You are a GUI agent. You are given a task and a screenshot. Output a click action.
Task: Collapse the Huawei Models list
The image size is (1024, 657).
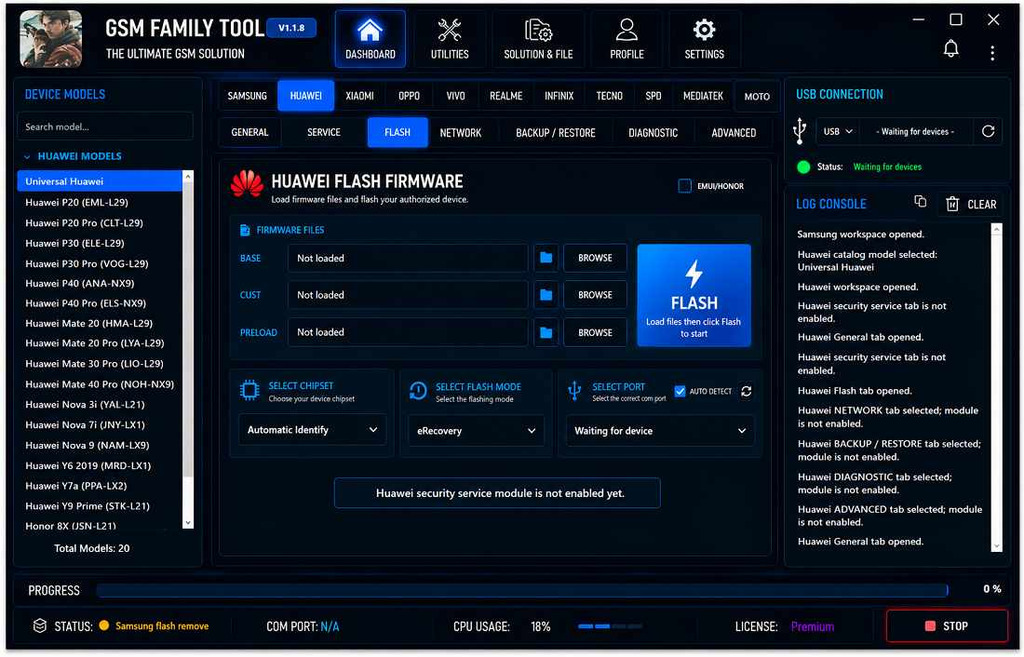pos(27,157)
